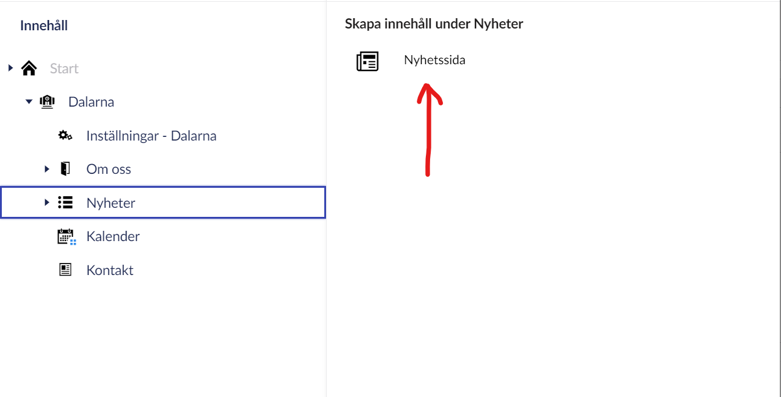Screen dimensions: 781x397
Task: Open the Om oss page label
Action: click(109, 169)
